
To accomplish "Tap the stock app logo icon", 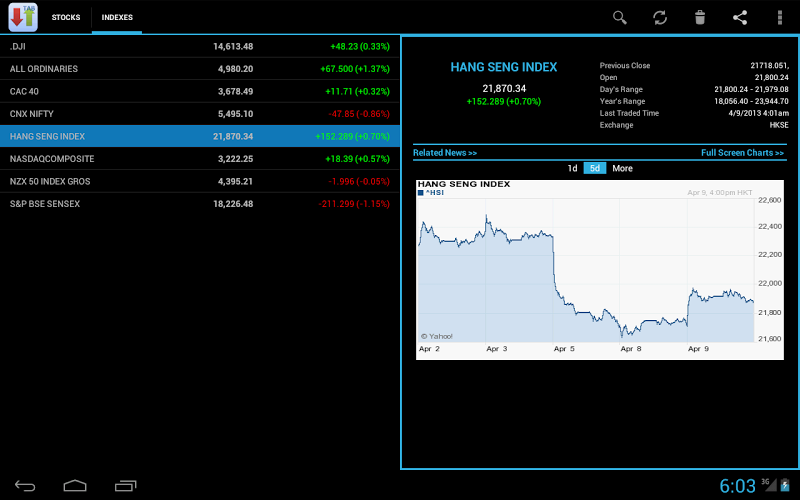I will [23, 17].
